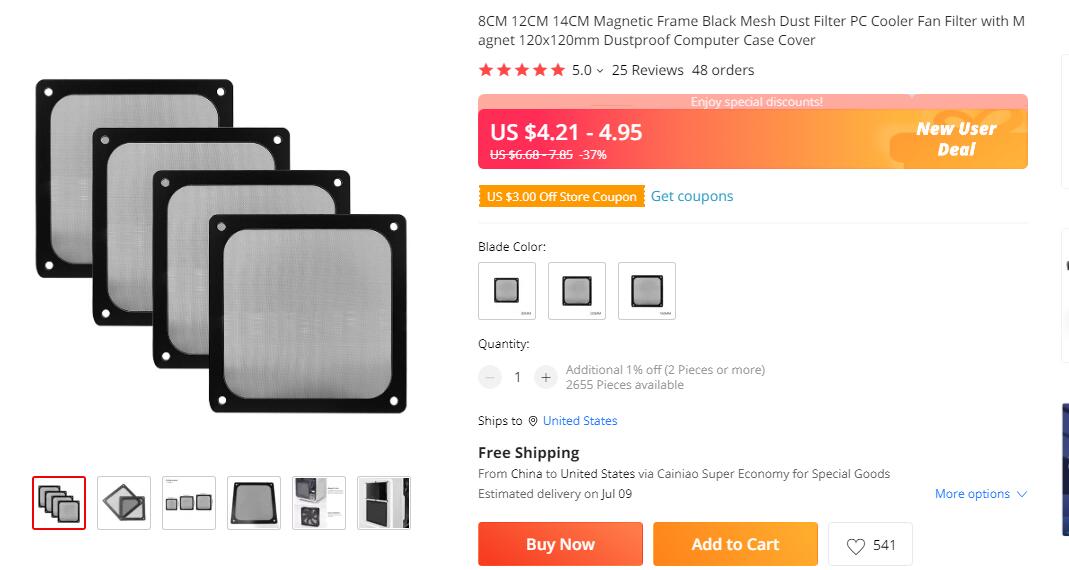The image size is (1069, 570).
Task: Expand More options for shipping
Action: pos(980,494)
